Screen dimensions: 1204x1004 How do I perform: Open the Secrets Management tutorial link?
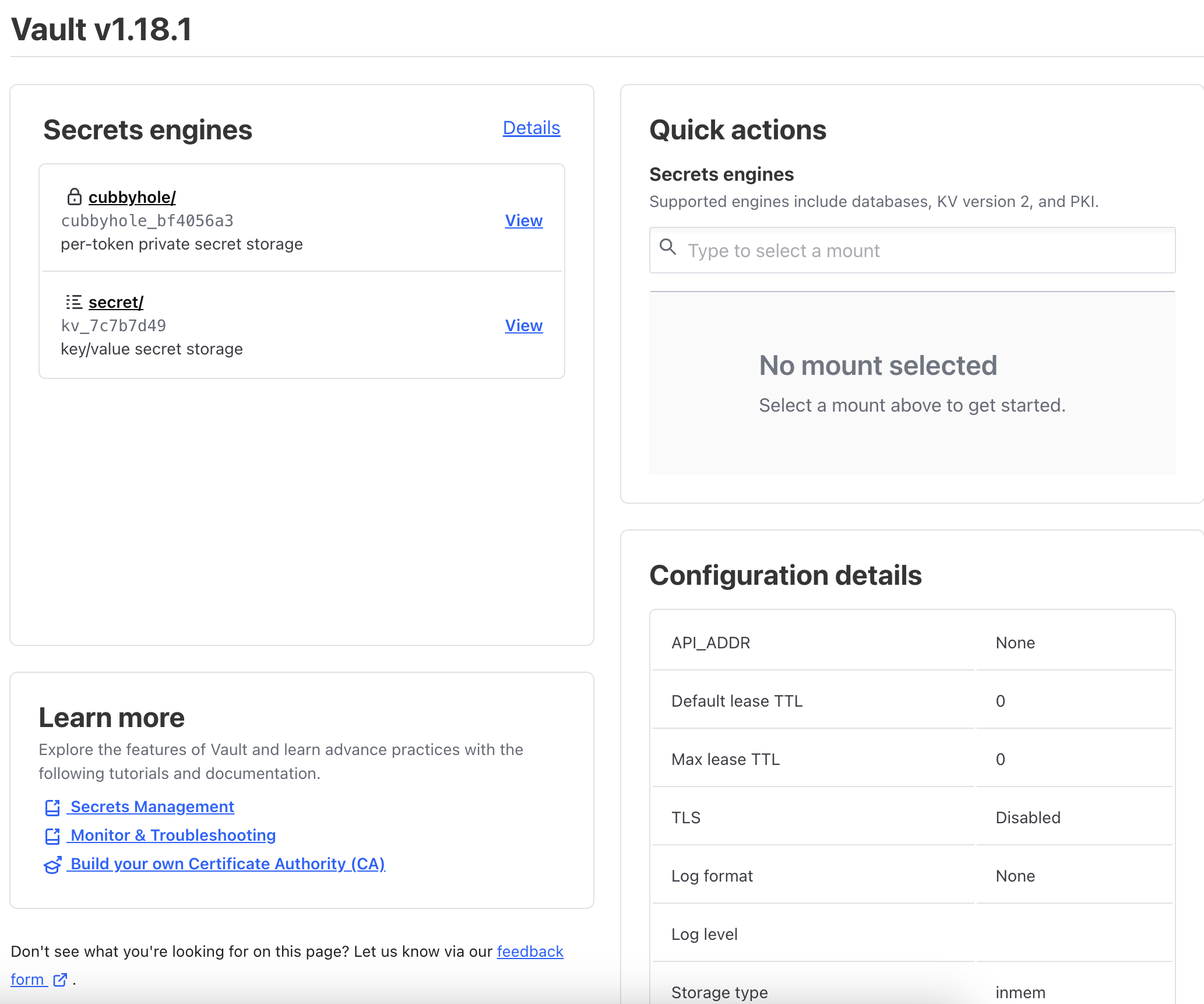[152, 807]
